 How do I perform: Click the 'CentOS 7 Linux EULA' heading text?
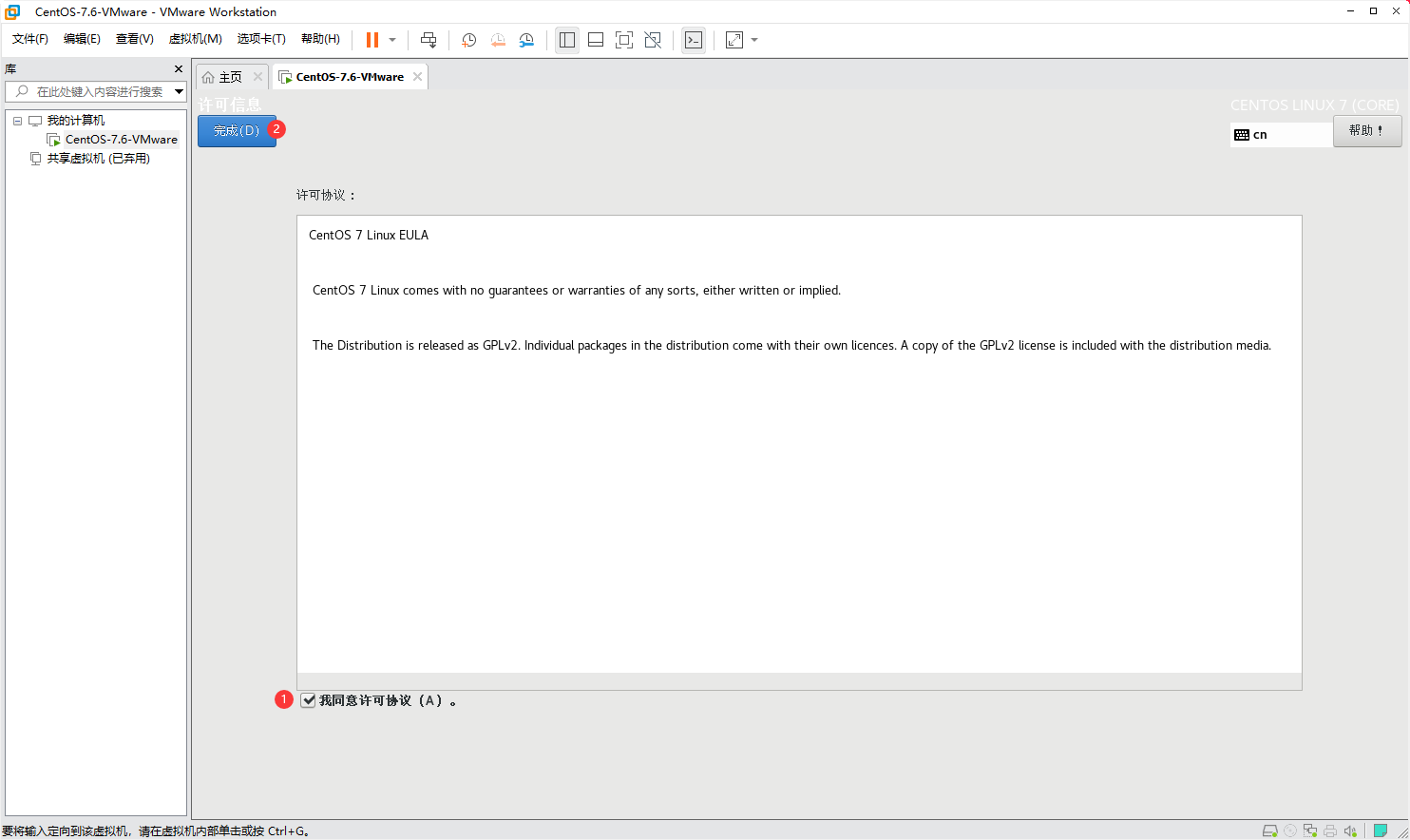click(369, 235)
